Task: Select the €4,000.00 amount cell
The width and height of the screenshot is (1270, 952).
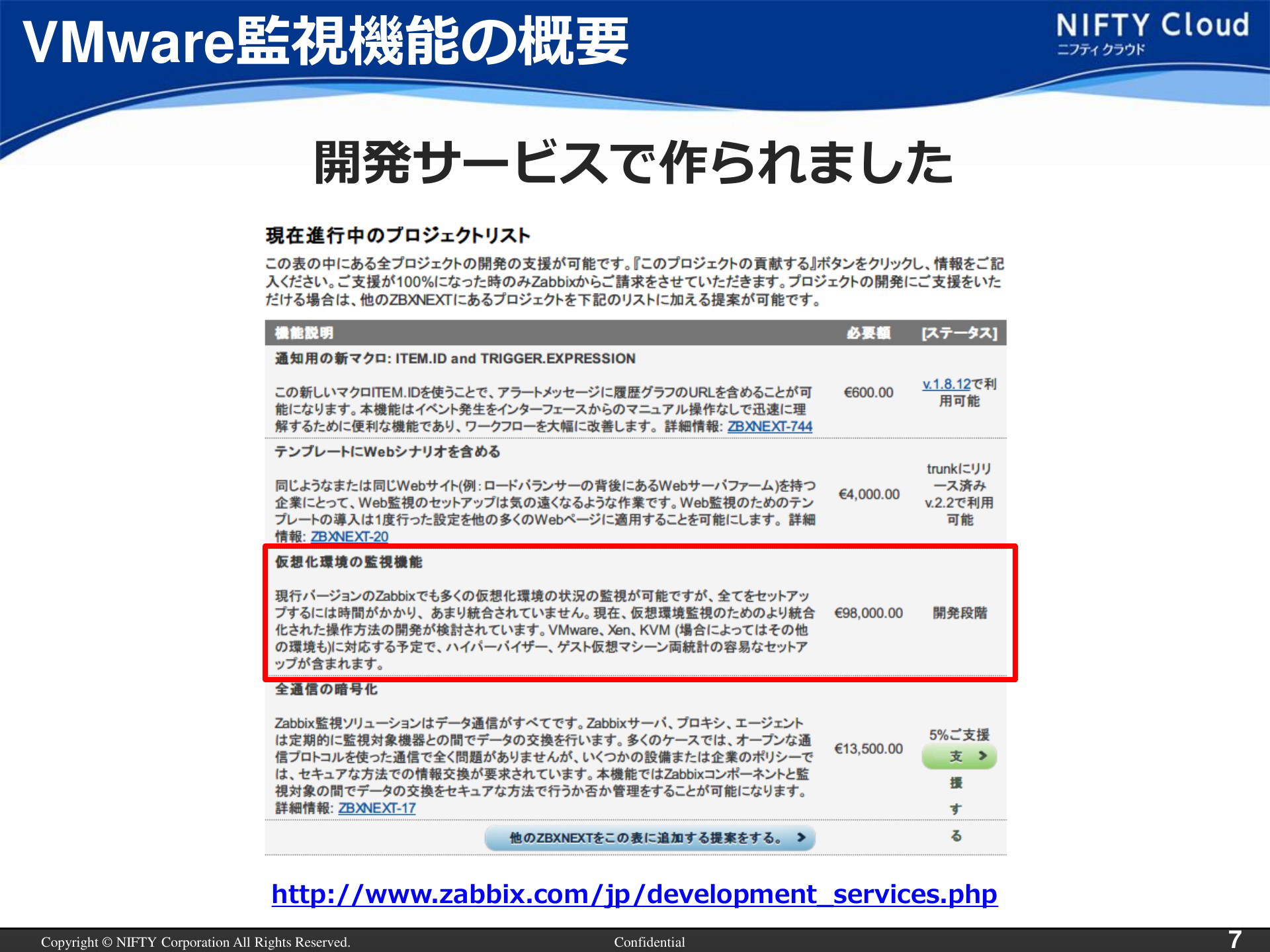Action: (868, 495)
